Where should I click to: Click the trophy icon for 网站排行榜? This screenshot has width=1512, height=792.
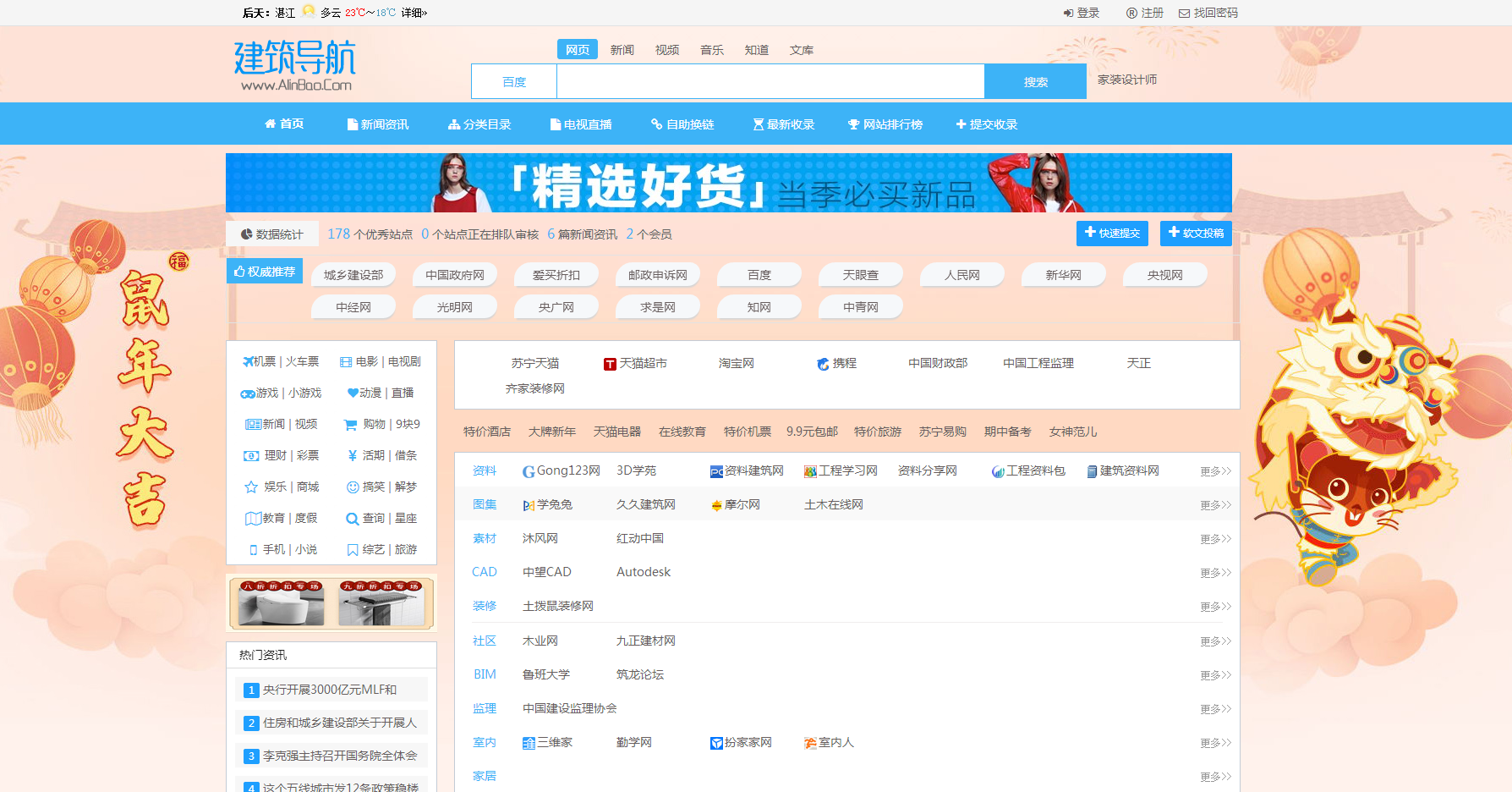(x=854, y=124)
